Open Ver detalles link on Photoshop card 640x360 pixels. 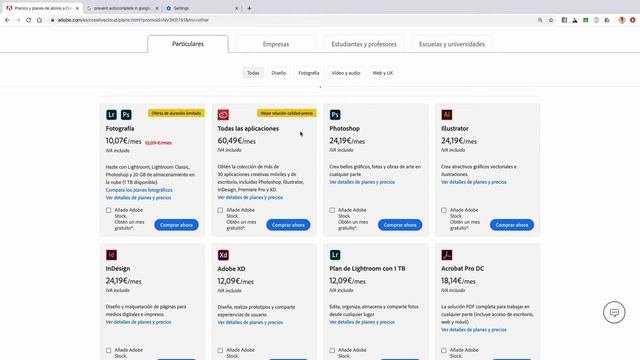pyautogui.click(x=362, y=182)
